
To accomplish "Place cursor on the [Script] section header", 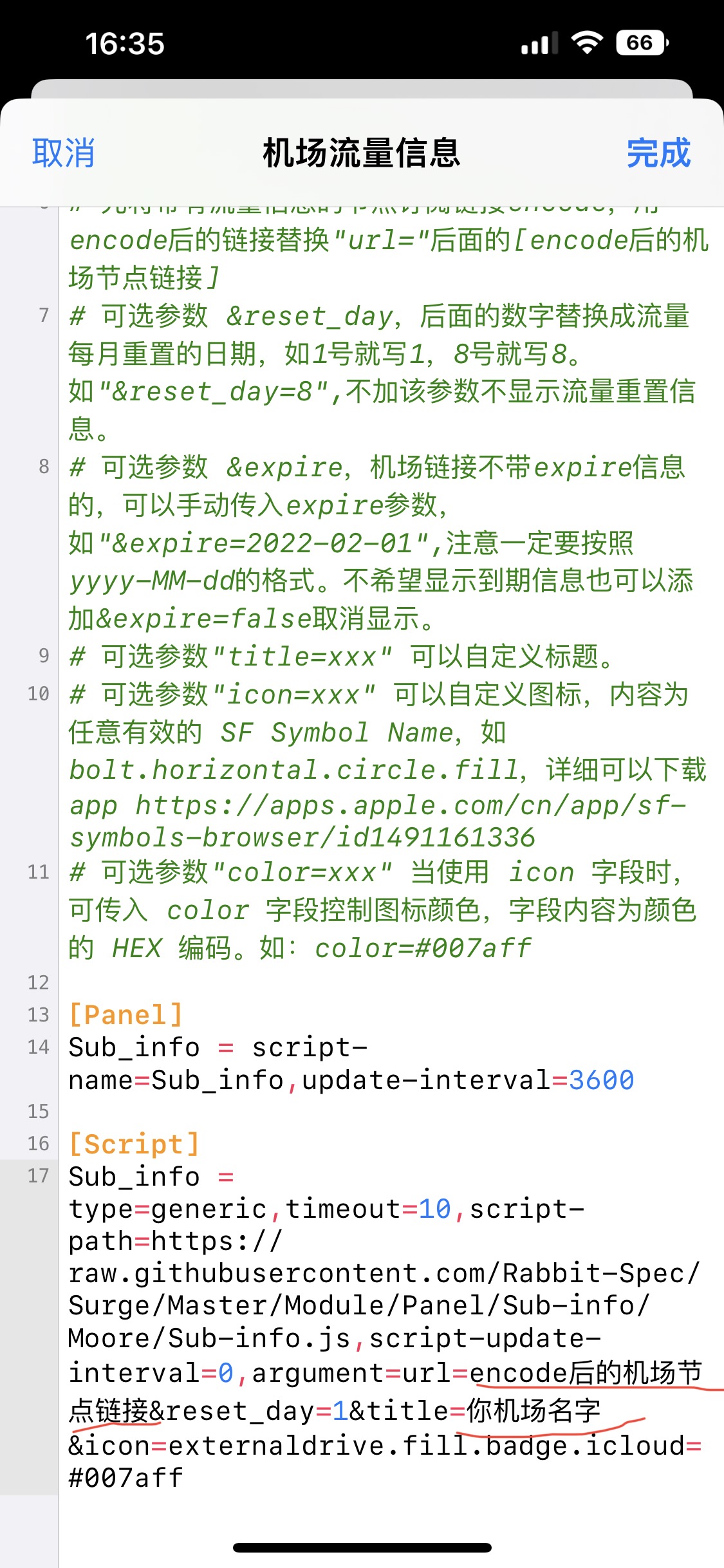I will (x=134, y=1144).
